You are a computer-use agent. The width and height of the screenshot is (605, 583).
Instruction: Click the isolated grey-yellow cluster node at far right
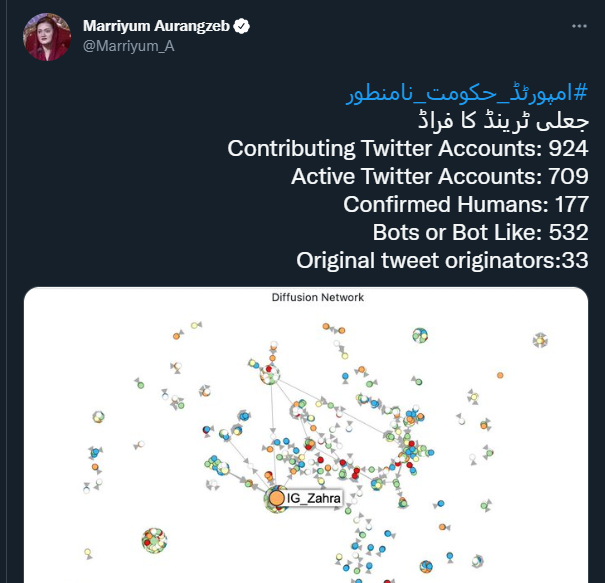pyautogui.click(x=540, y=340)
